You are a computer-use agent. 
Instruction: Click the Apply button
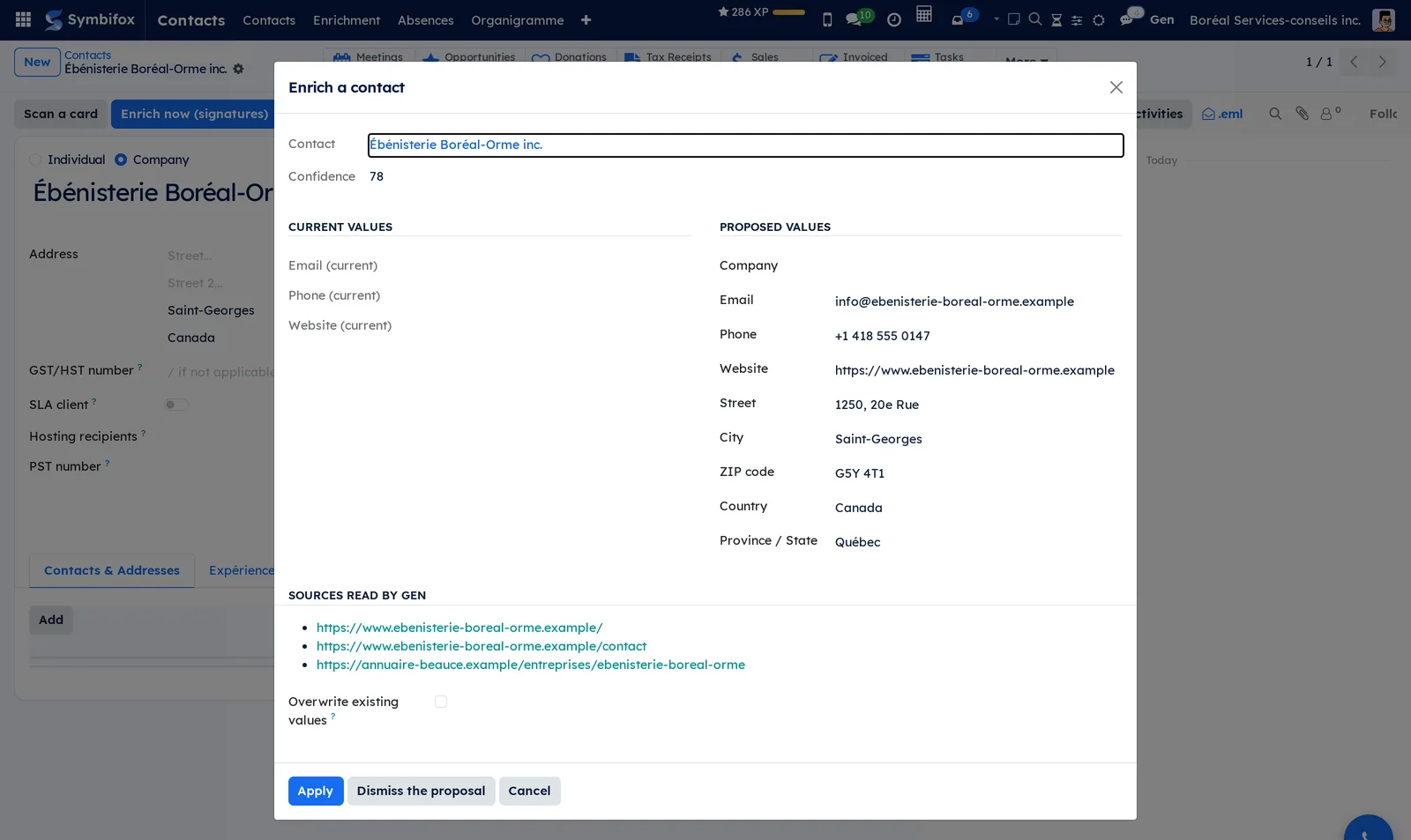[x=316, y=791]
